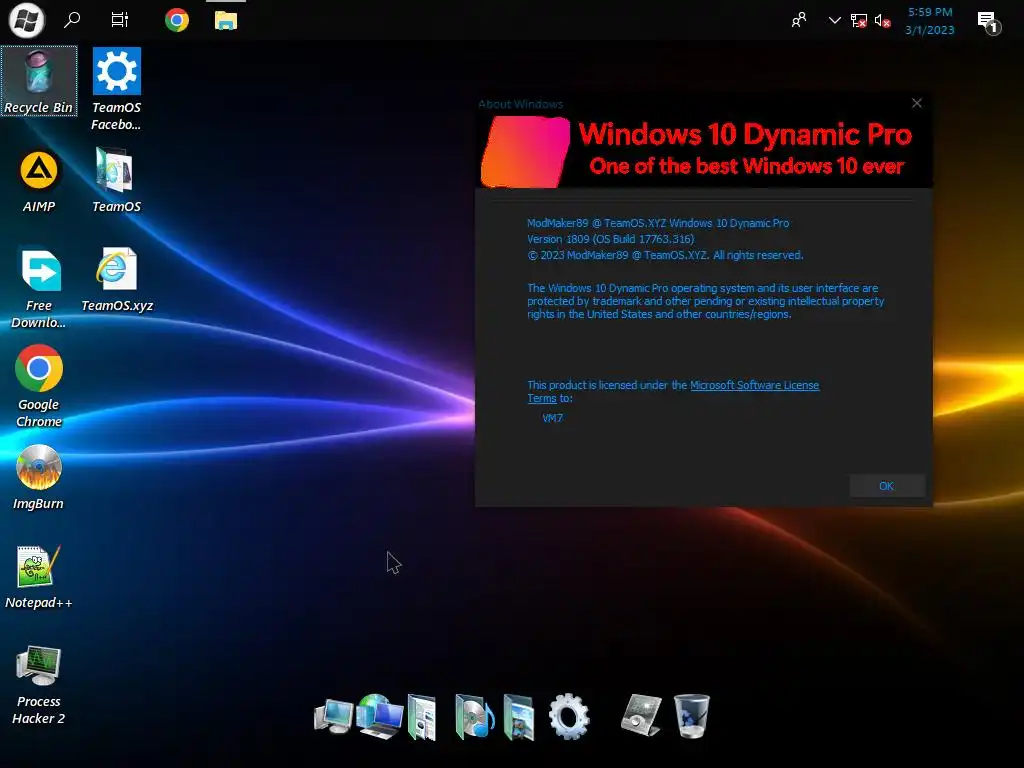Select Process Hacker 2 desktop icon
The height and width of the screenshot is (768, 1024).
(x=39, y=684)
